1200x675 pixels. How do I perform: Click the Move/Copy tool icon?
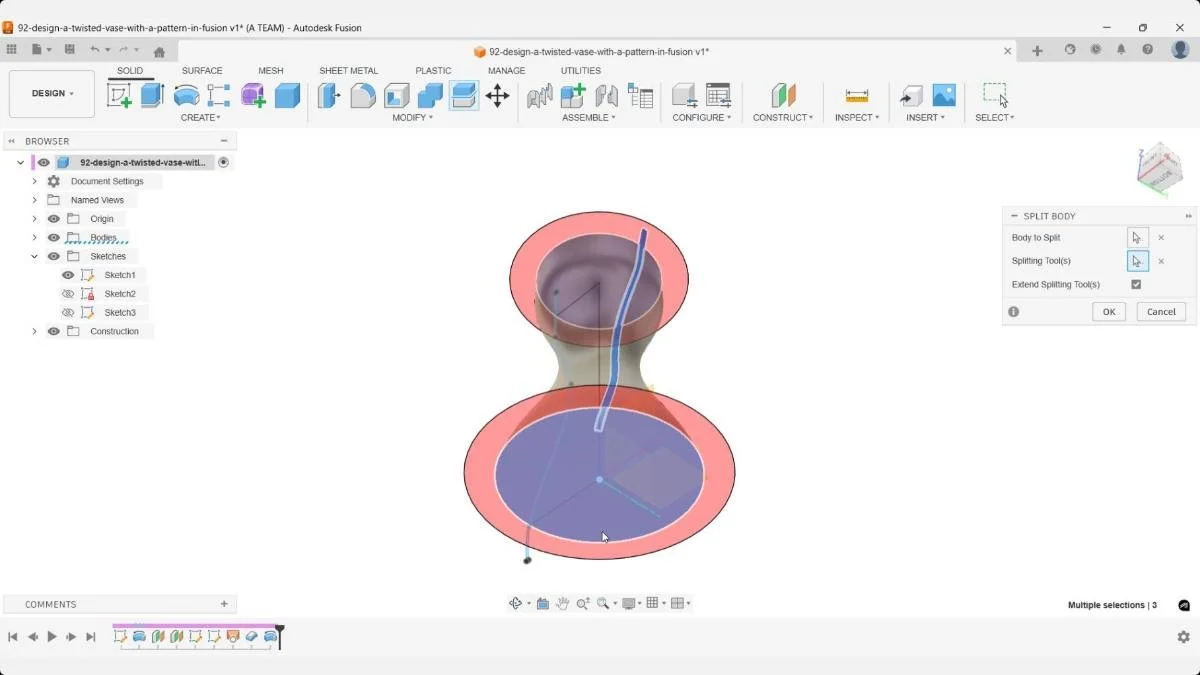(x=498, y=94)
